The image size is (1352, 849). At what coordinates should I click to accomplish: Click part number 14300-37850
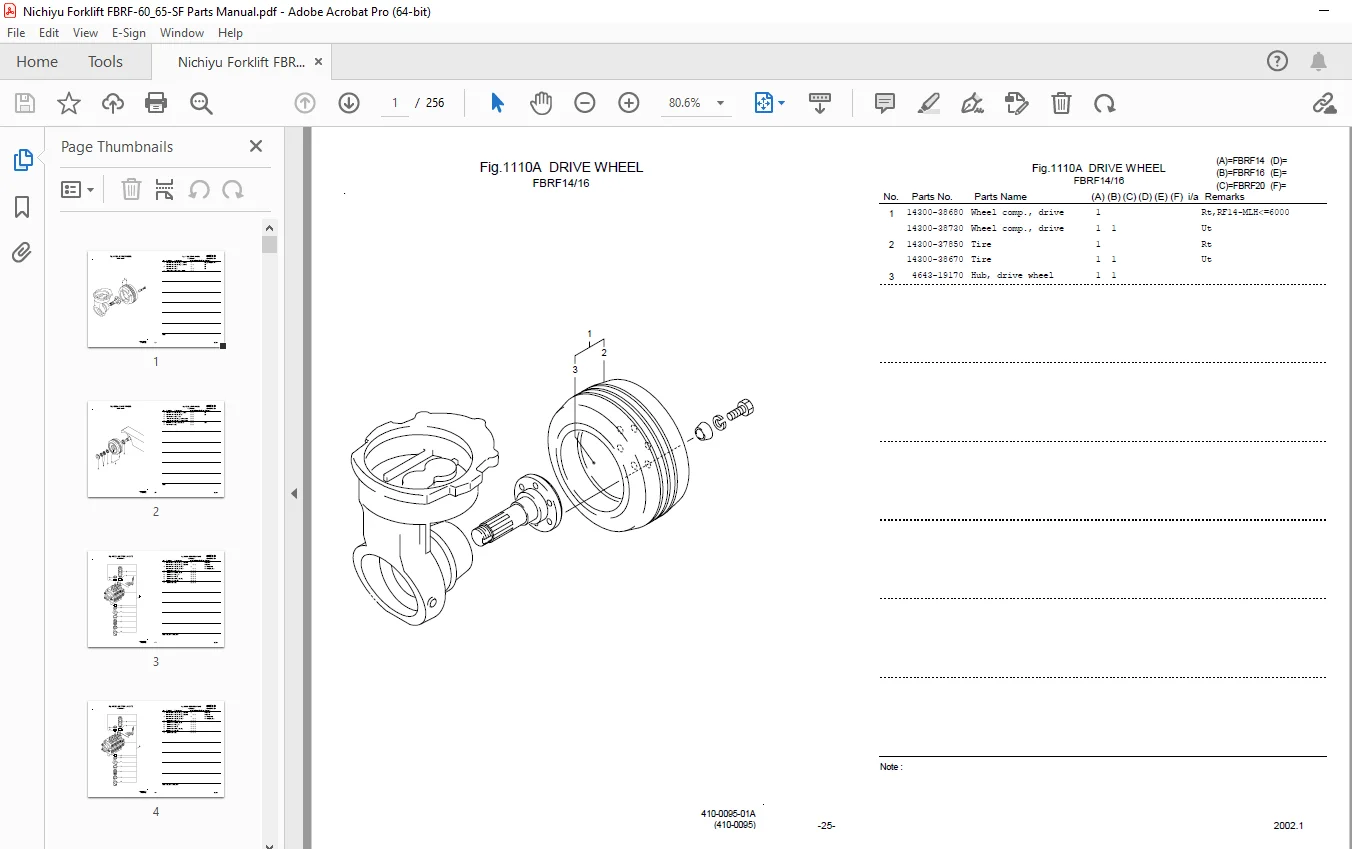935,244
